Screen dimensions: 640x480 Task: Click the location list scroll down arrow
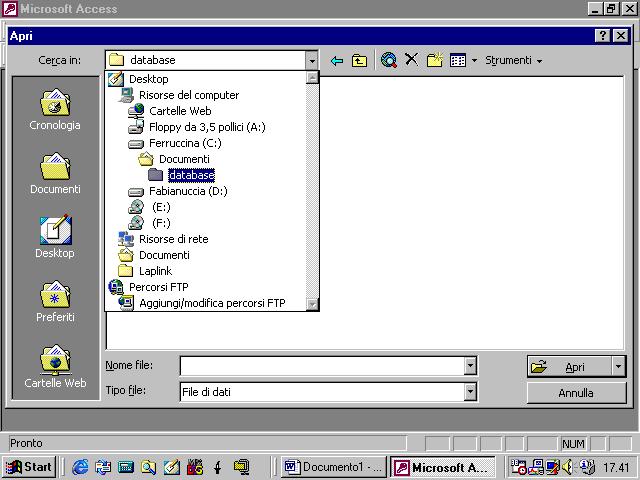click(x=312, y=304)
